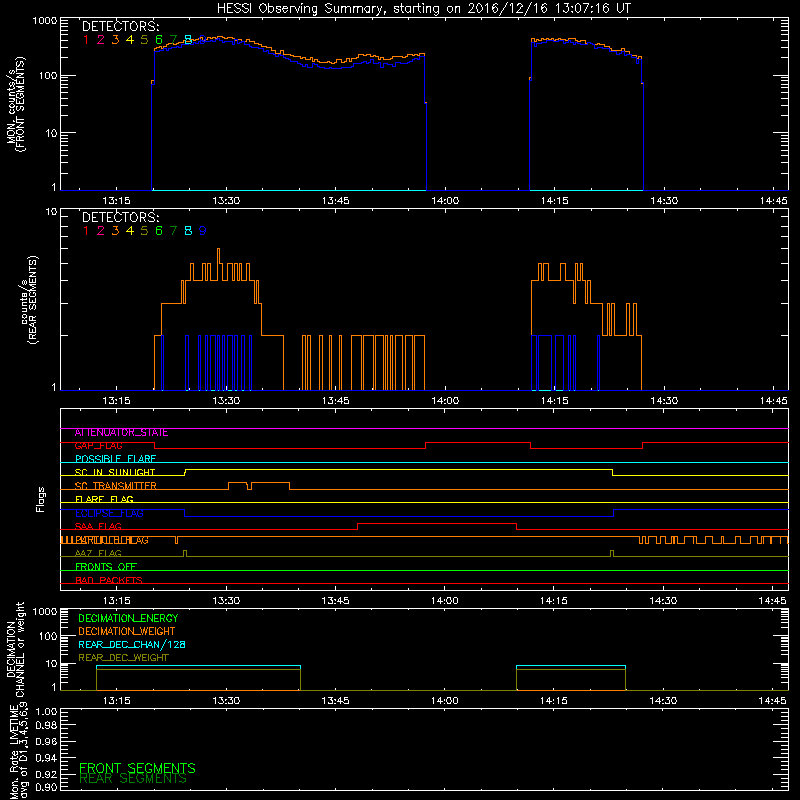Click magenta detector 2 in rear segments legend

pyautogui.click(x=101, y=231)
